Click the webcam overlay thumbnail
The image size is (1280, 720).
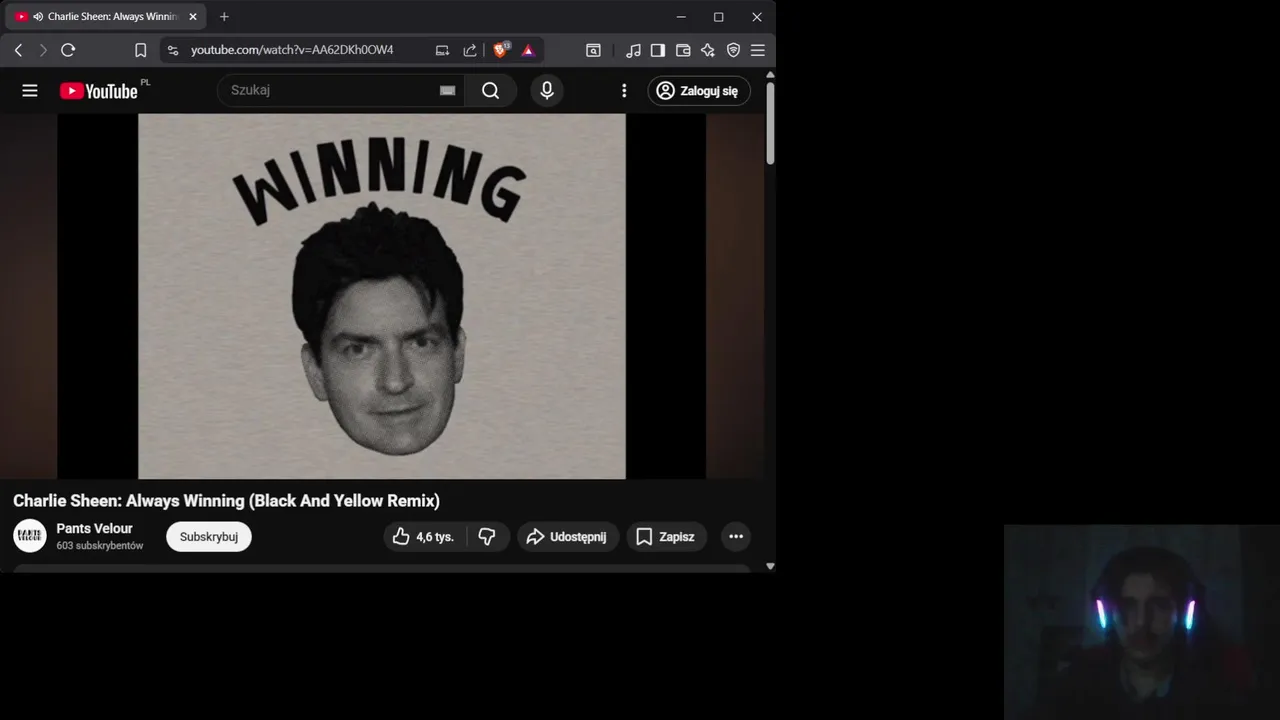click(x=1142, y=622)
